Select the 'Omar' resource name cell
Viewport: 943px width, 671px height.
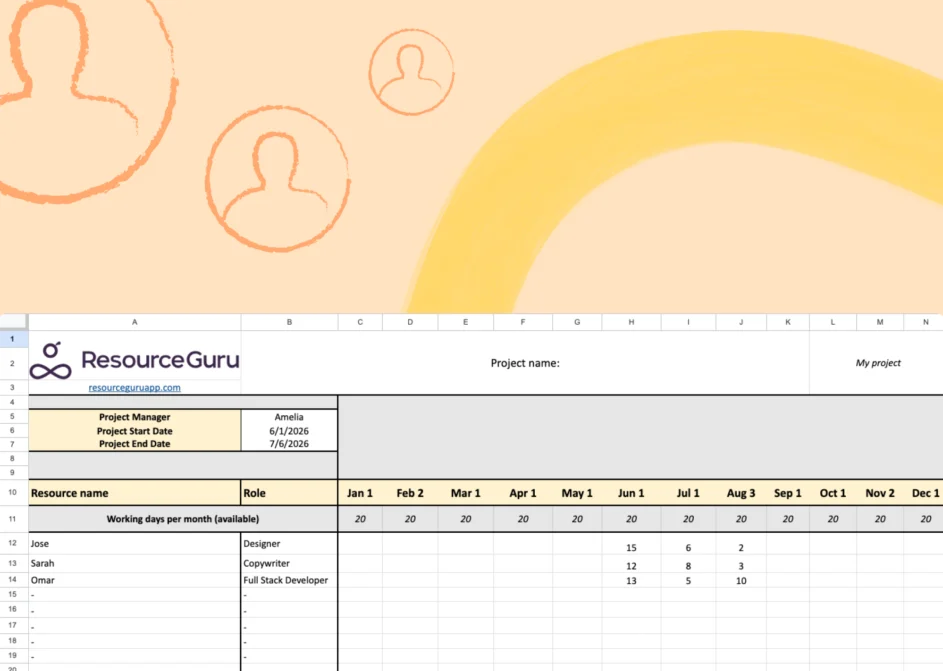tap(135, 580)
